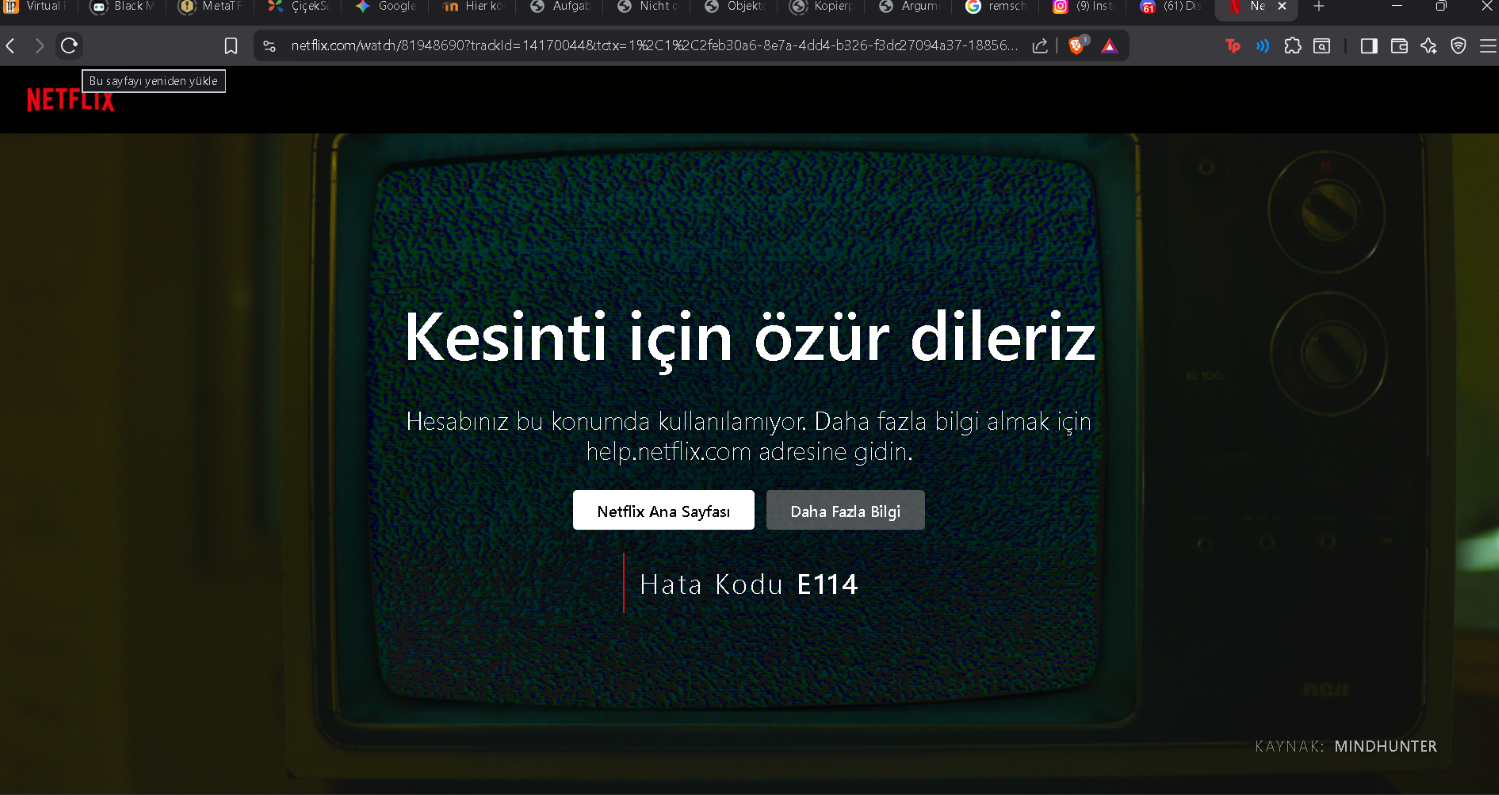Switch to the (61) Dis tab

[x=1173, y=7]
